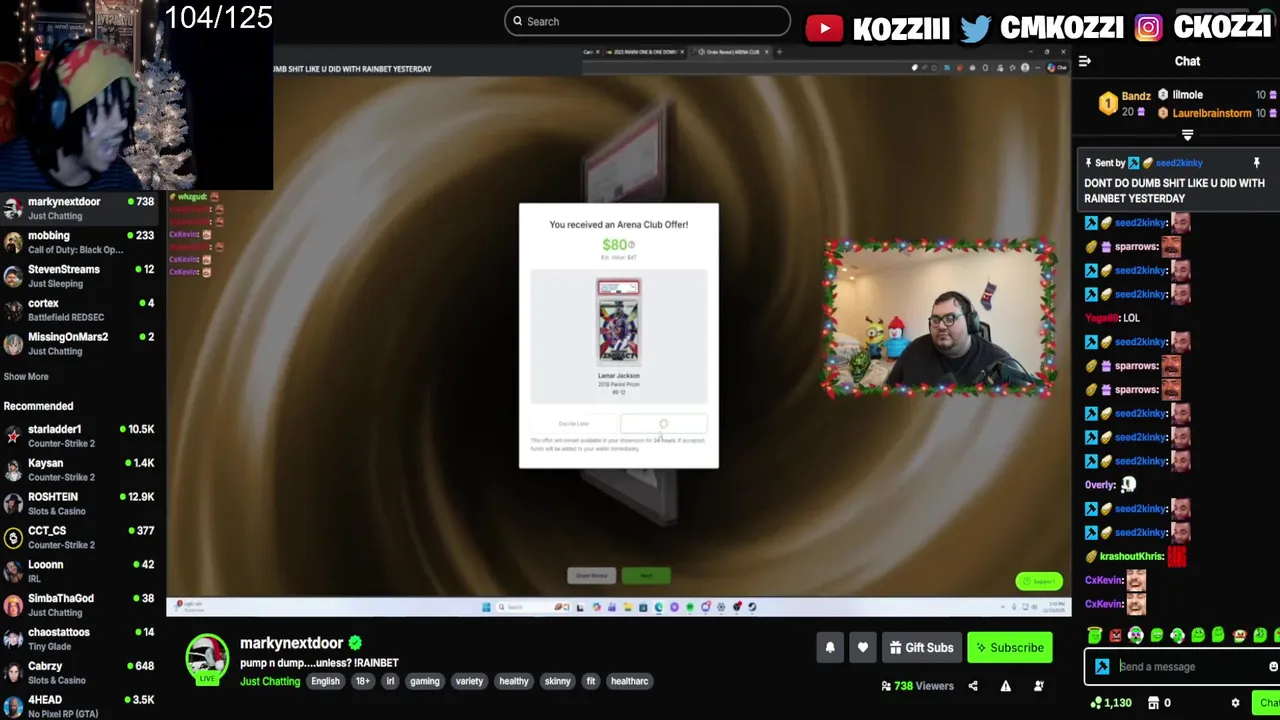The height and width of the screenshot is (720, 1280).
Task: Click the Windows Start icon in the streamed taskbar
Action: coord(486,607)
